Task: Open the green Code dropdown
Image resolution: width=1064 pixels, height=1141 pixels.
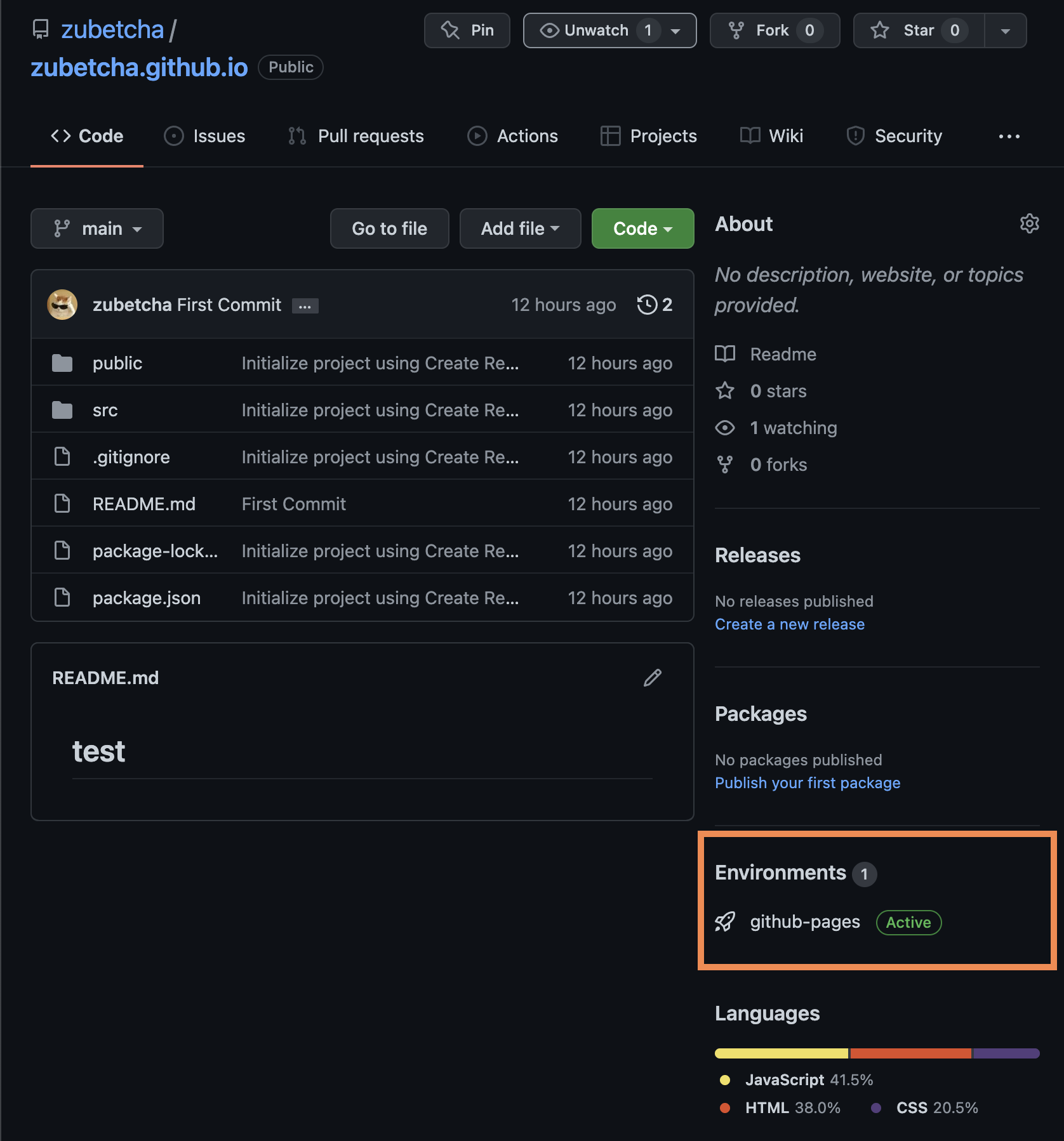Action: click(x=643, y=228)
